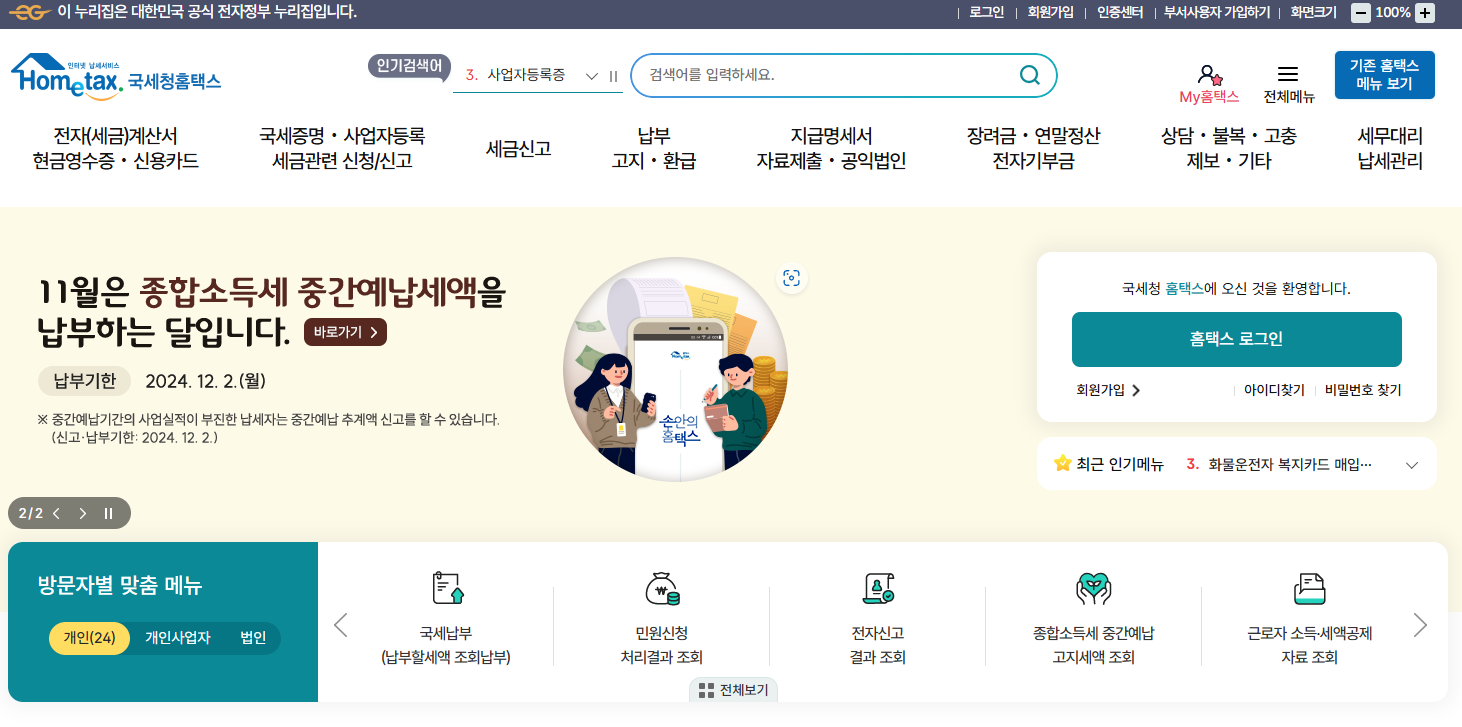Image resolution: width=1462 pixels, height=727 pixels.
Task: Open 전체메뉴 hamburger icon
Action: [1288, 74]
